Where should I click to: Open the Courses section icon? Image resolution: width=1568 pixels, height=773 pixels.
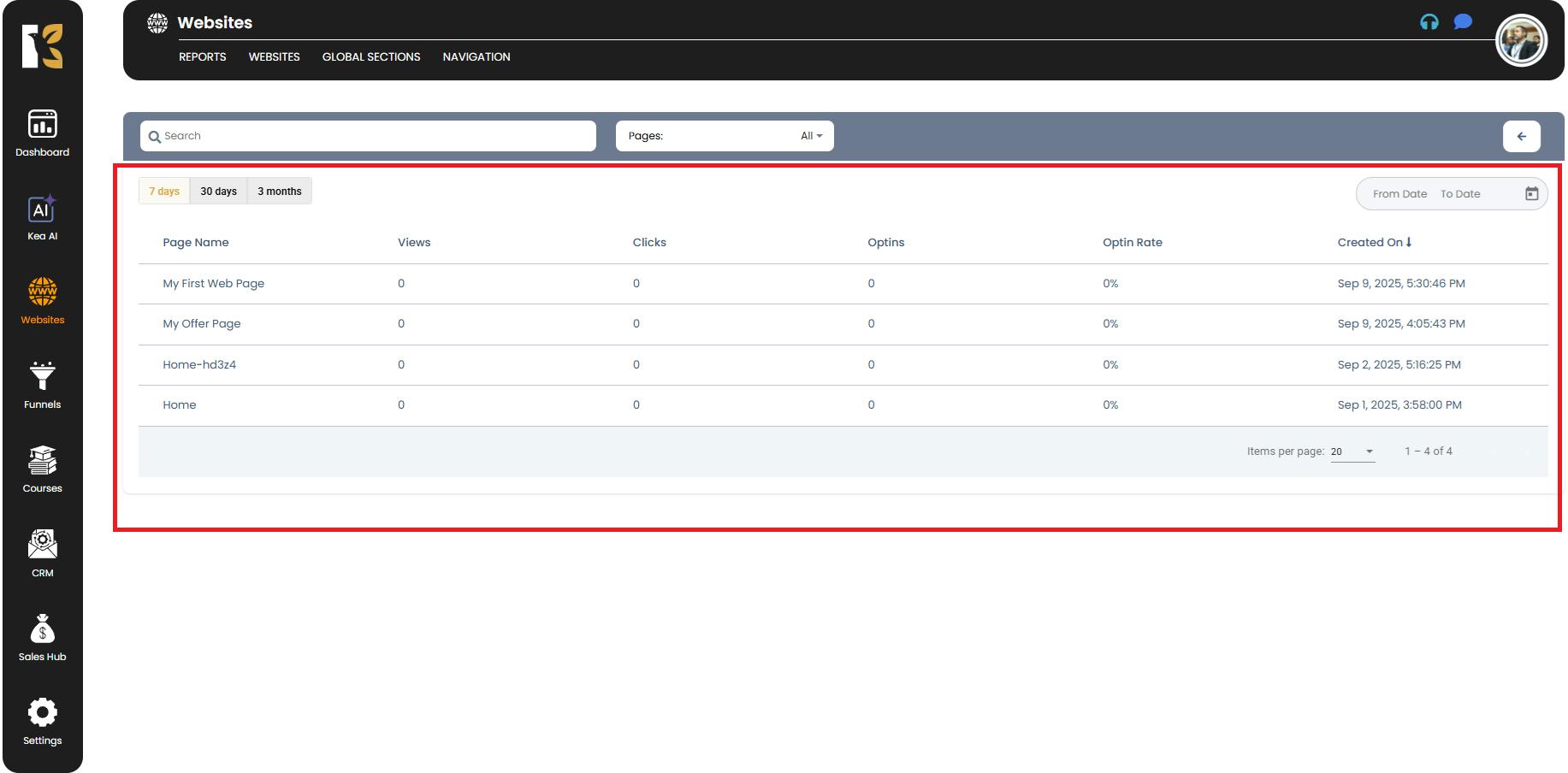coord(42,461)
